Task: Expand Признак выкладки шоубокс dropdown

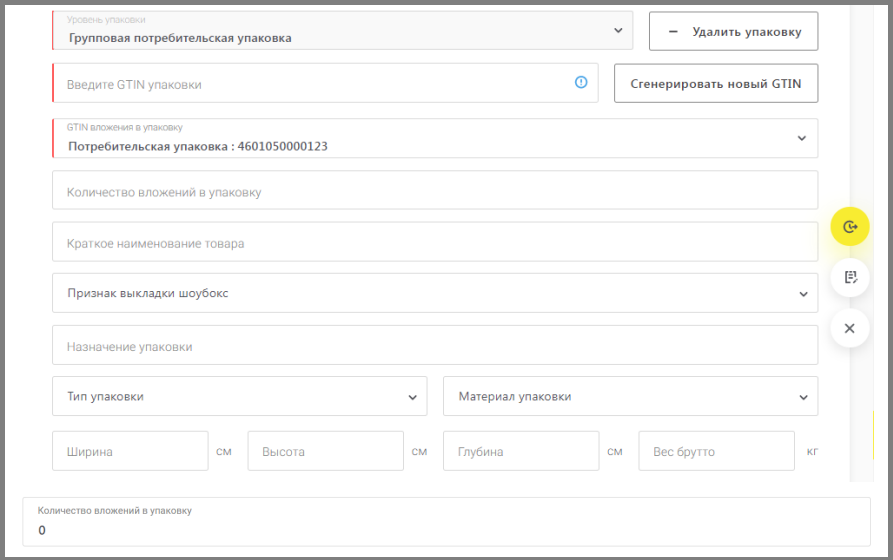Action: point(435,293)
